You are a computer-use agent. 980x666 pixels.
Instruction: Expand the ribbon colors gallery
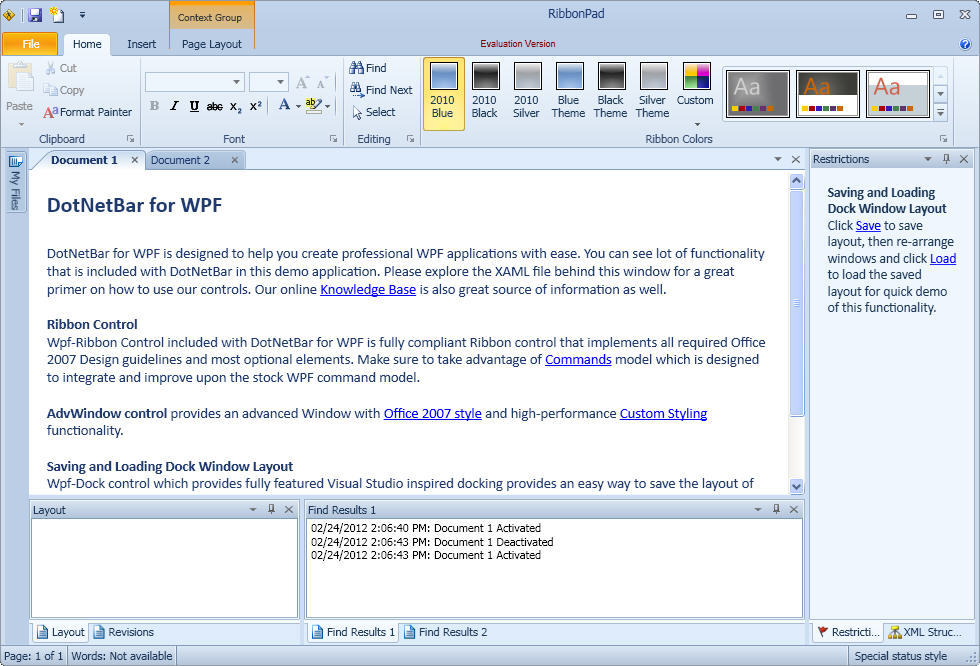pos(941,112)
